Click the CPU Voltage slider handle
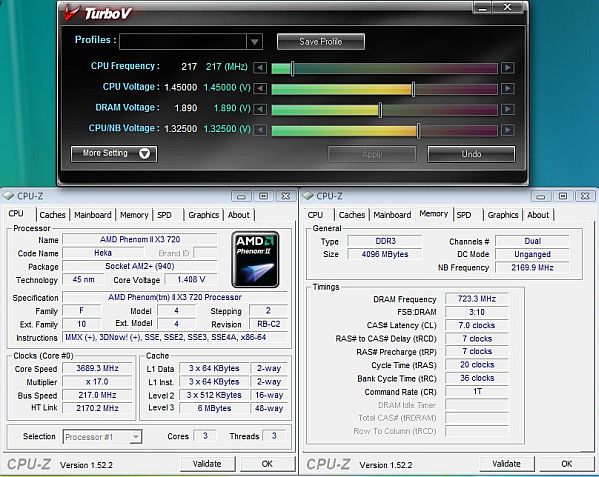 coord(413,89)
